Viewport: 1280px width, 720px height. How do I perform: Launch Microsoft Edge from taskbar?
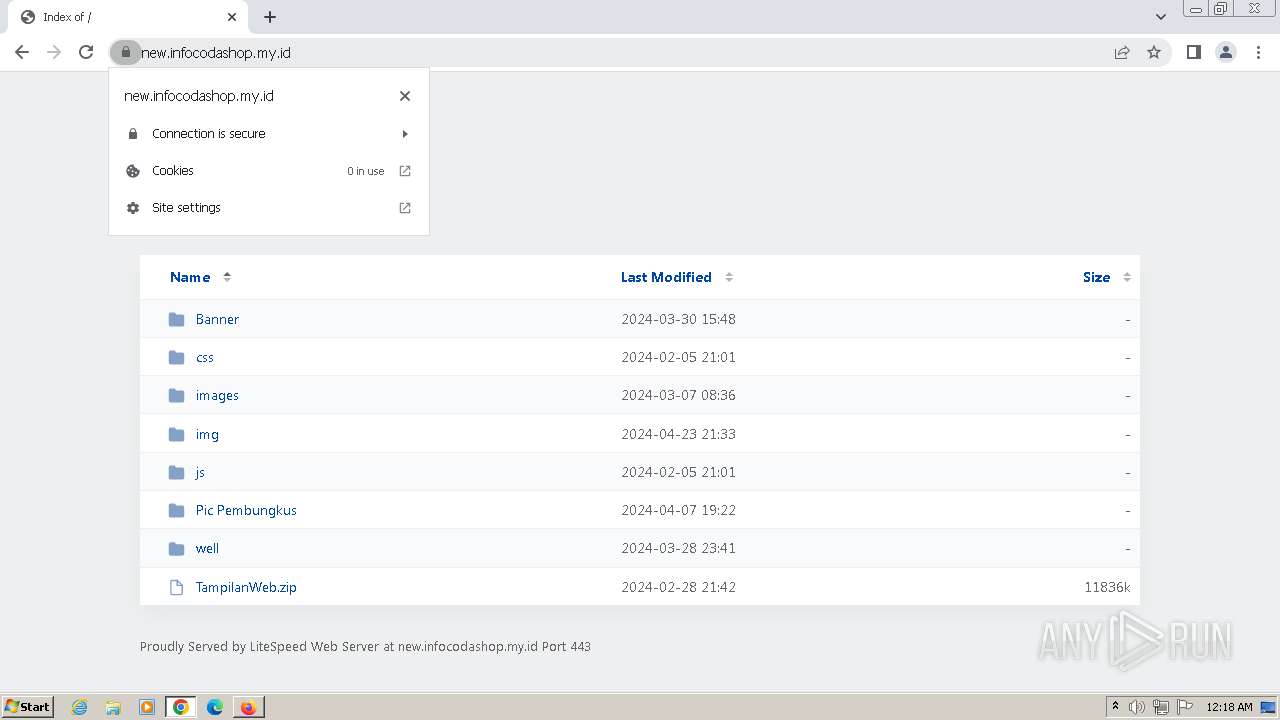[215, 707]
